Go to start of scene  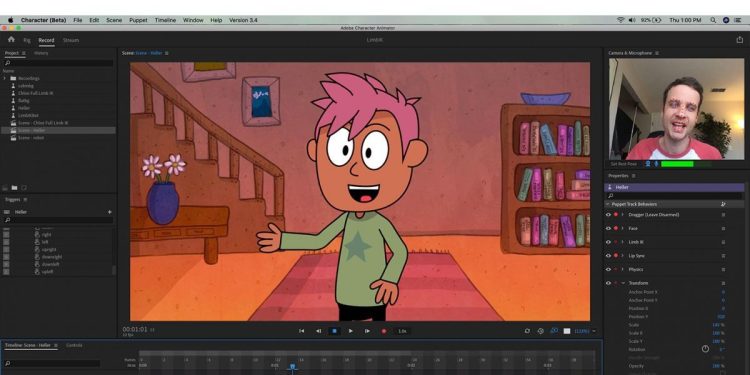pos(302,331)
